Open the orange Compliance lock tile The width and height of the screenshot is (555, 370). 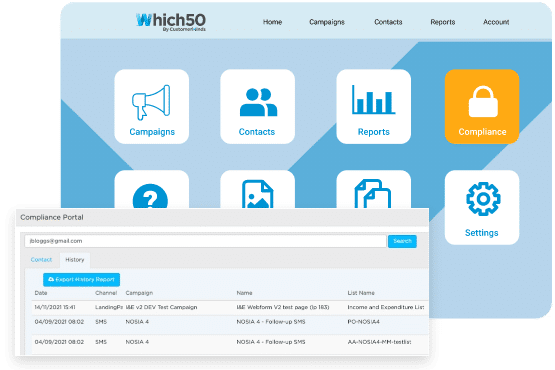482,107
